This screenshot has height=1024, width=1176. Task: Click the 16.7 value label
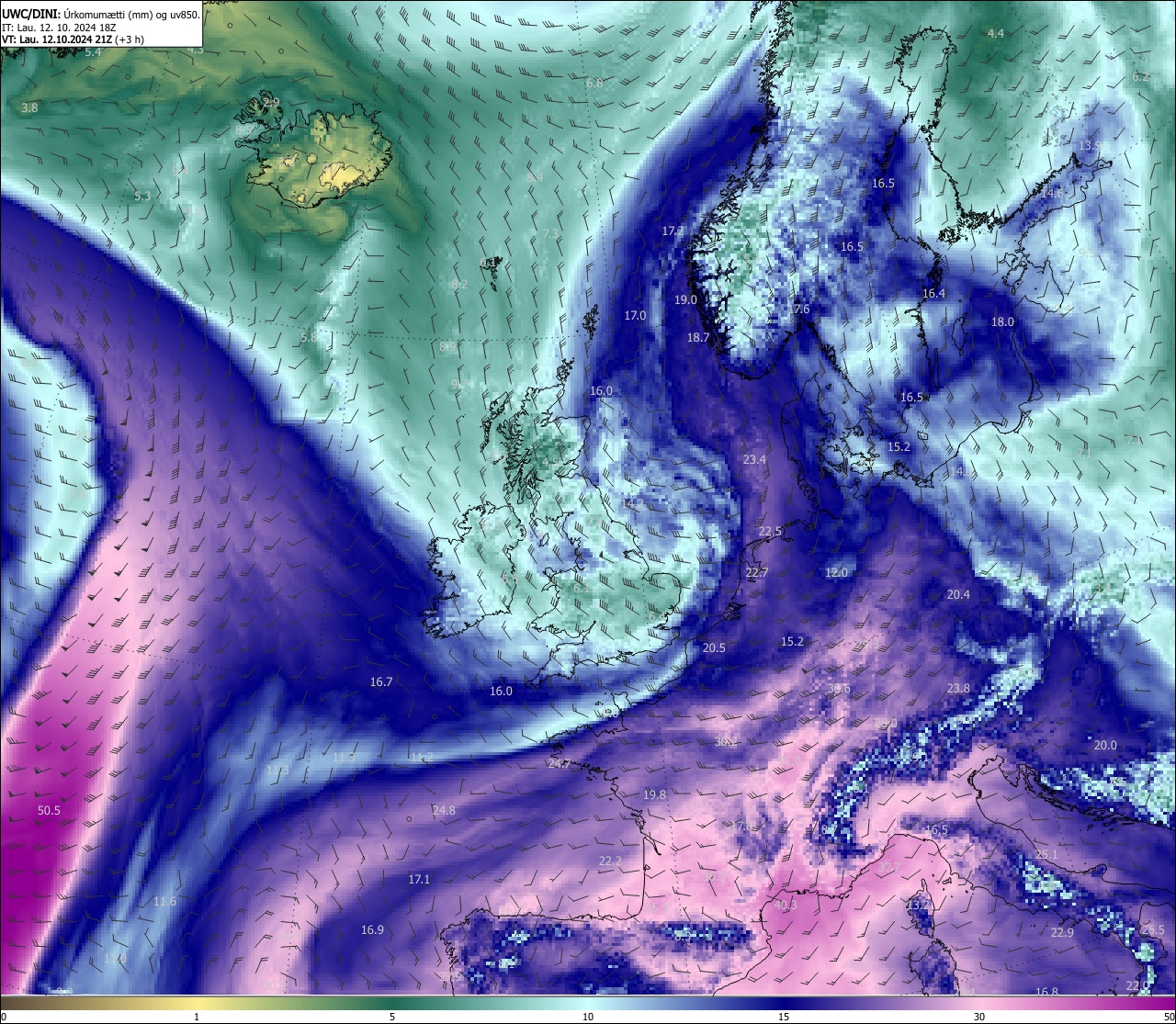click(381, 681)
